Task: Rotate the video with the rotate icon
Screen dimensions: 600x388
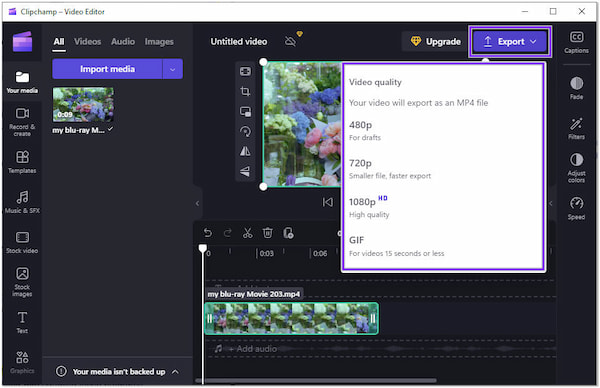Action: (x=245, y=131)
